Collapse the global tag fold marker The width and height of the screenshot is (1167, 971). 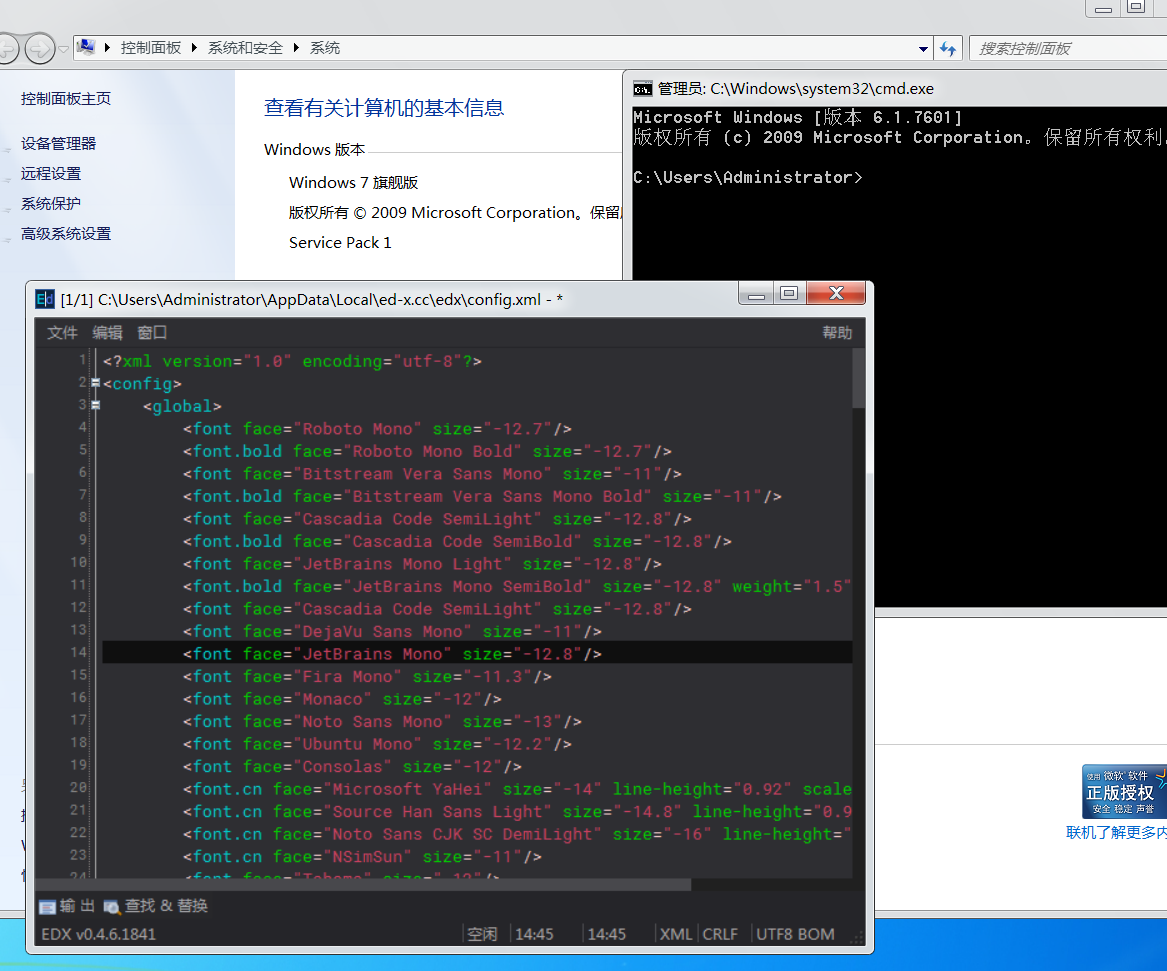pyautogui.click(x=95, y=406)
